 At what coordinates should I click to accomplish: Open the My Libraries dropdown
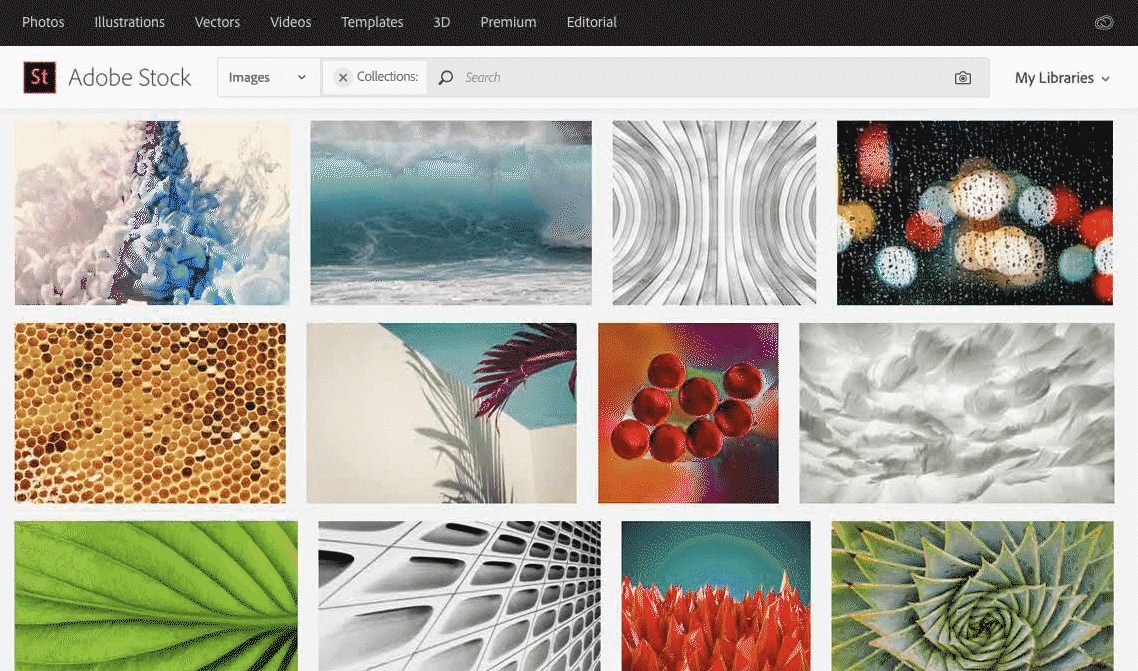tap(1062, 78)
